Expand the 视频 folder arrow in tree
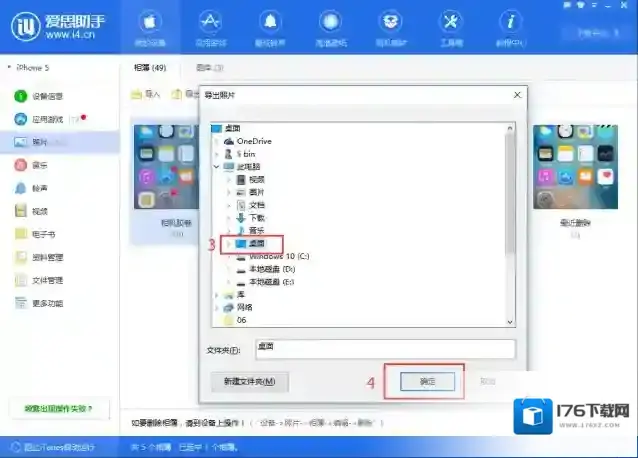638x458 pixels. click(x=229, y=179)
